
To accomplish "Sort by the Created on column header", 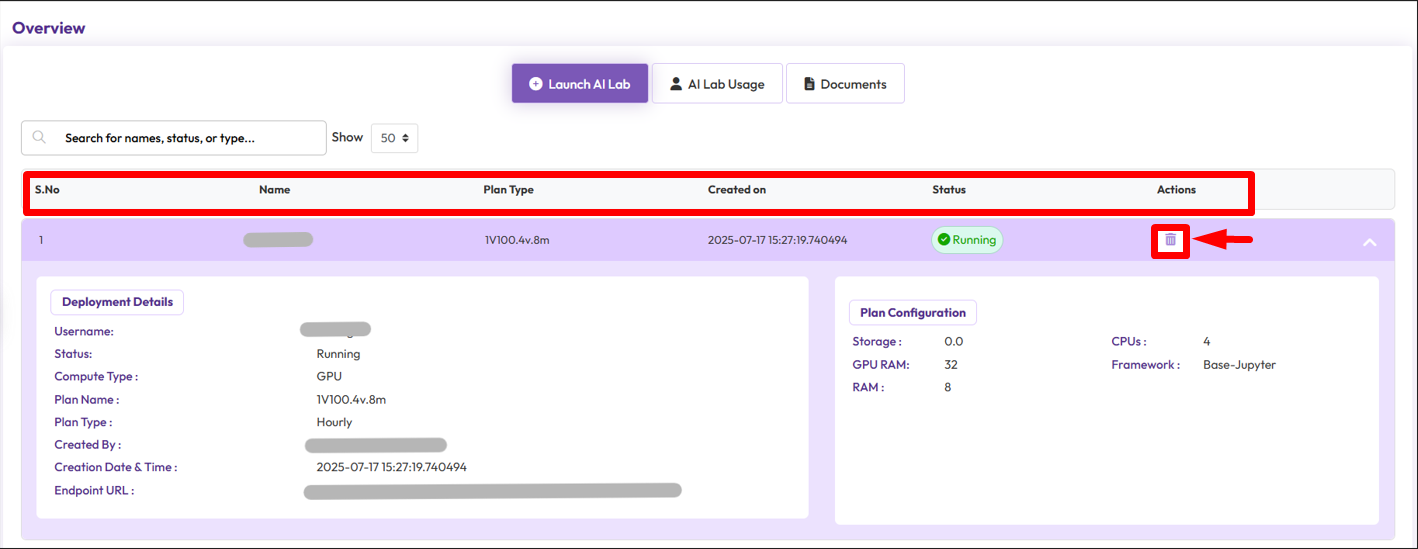I will click(736, 190).
